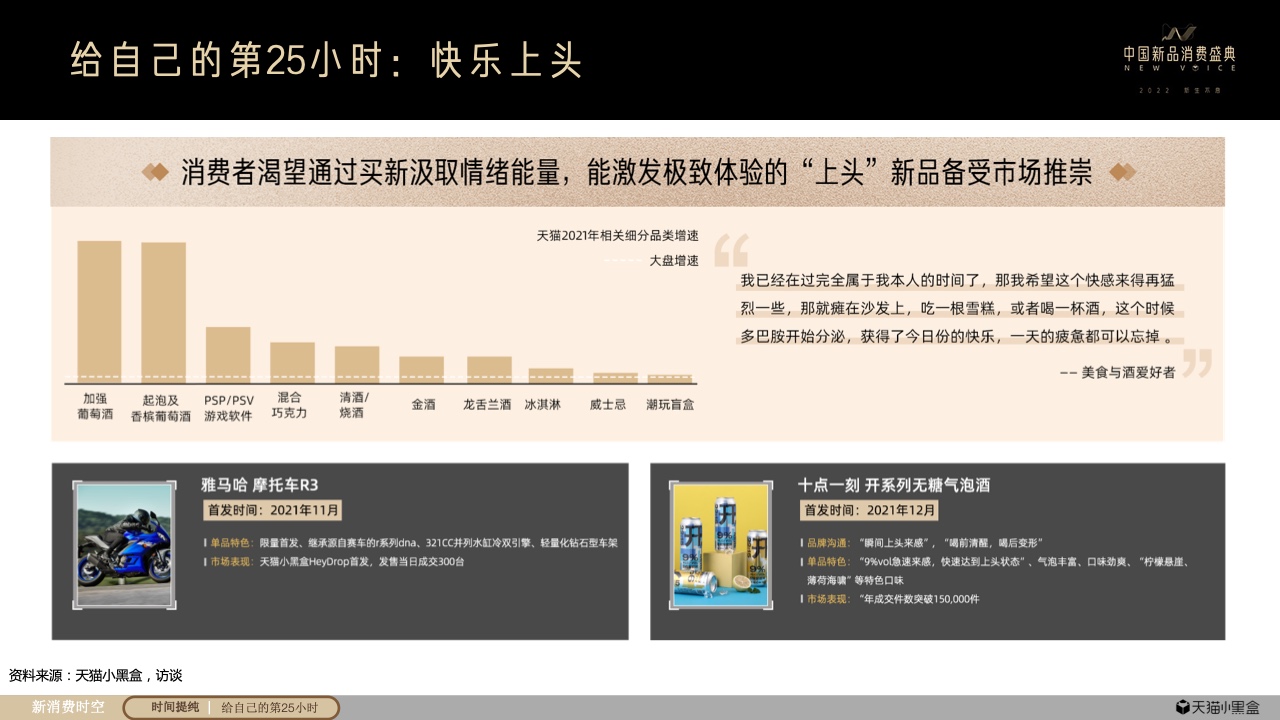
Task: Click the 天猫小黑盒 logo in footer
Action: [x=1217, y=707]
